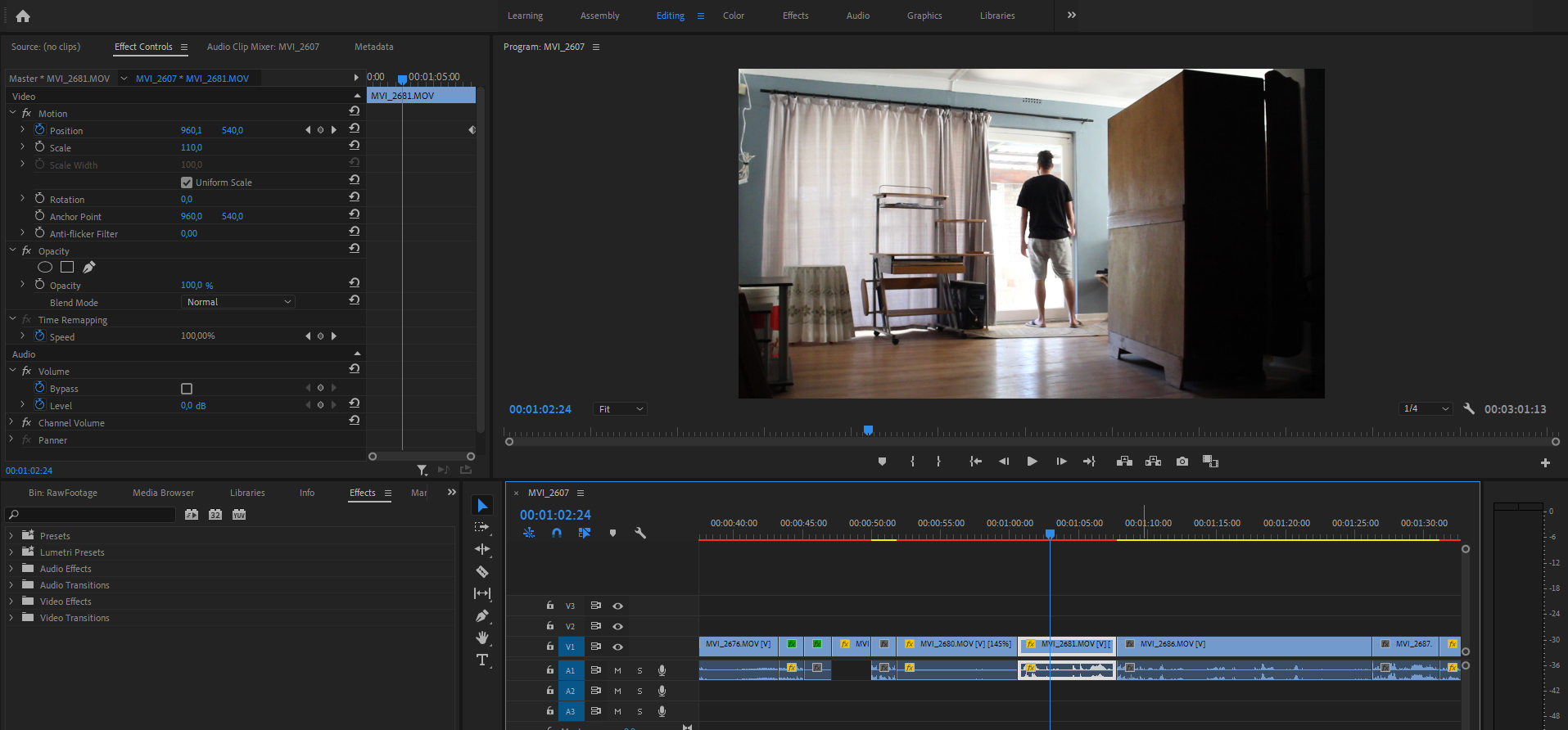The height and width of the screenshot is (730, 1568).
Task: Hide the V1 track output
Action: (618, 647)
